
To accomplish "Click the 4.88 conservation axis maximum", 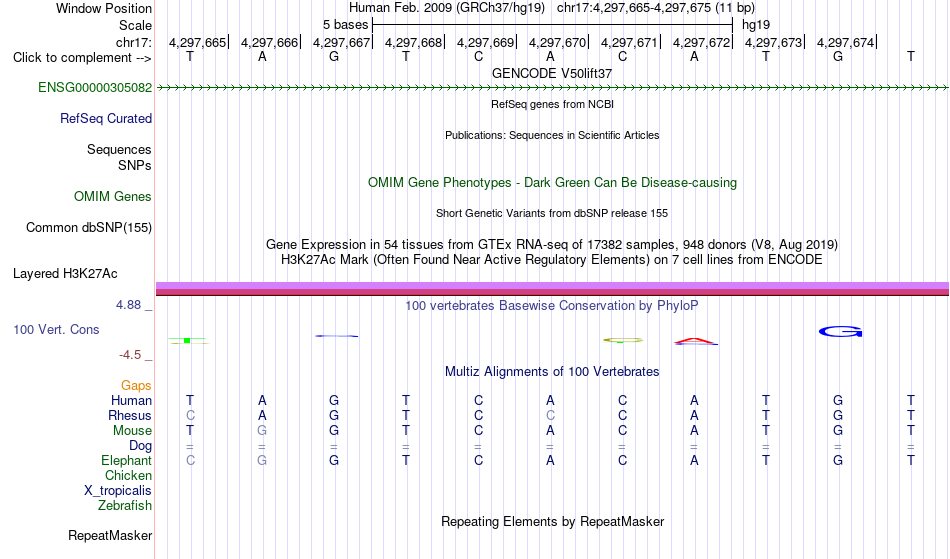I will (x=128, y=305).
